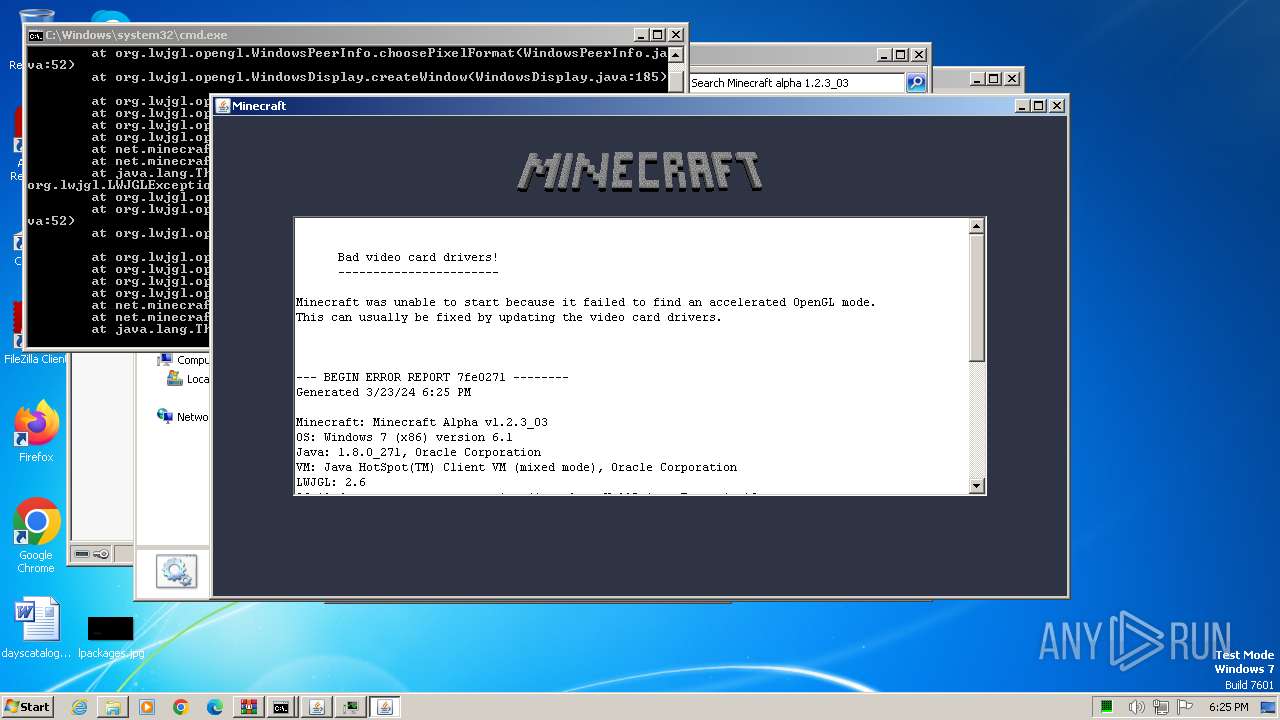Viewport: 1280px width, 720px height.
Task: Open the green CPU meter tray icon
Action: [1107, 707]
